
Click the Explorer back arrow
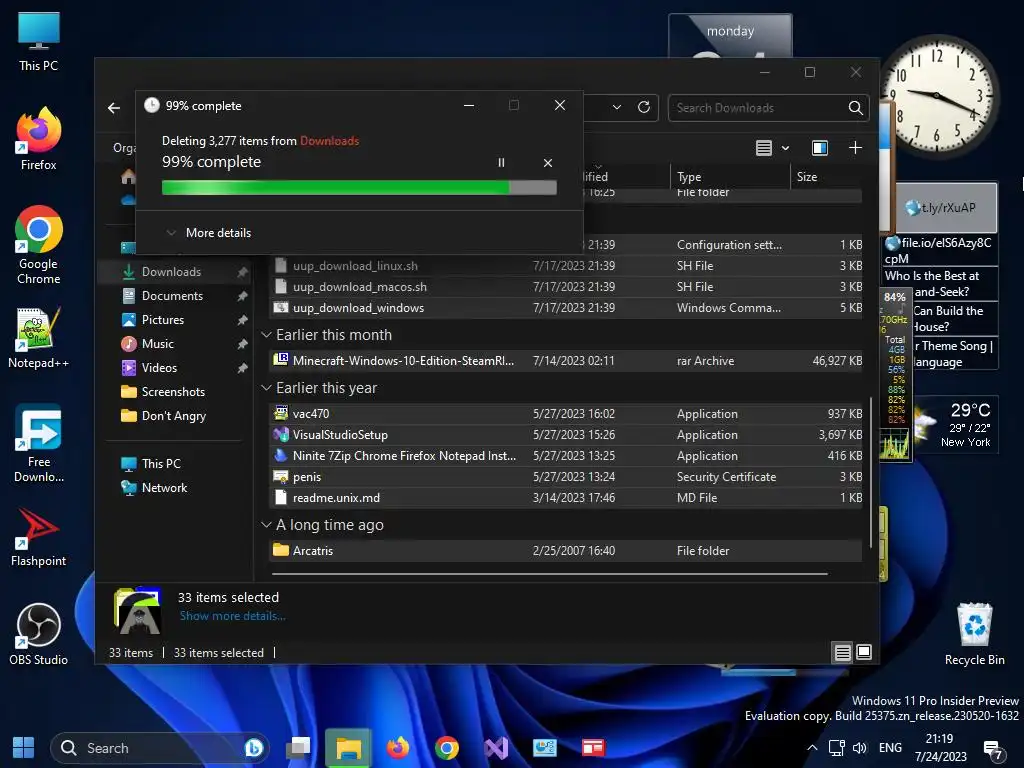click(x=114, y=108)
